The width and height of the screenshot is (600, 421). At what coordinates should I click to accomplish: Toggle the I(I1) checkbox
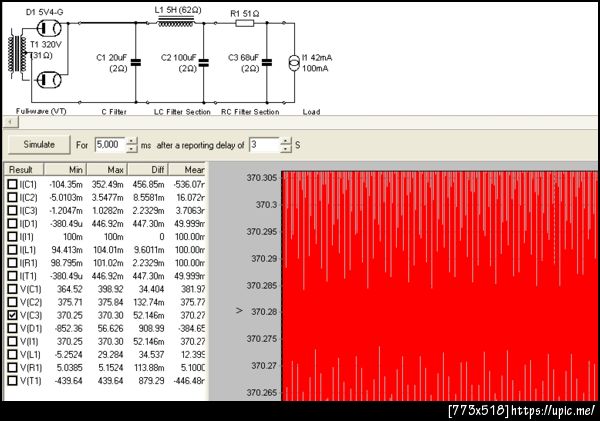(13, 237)
